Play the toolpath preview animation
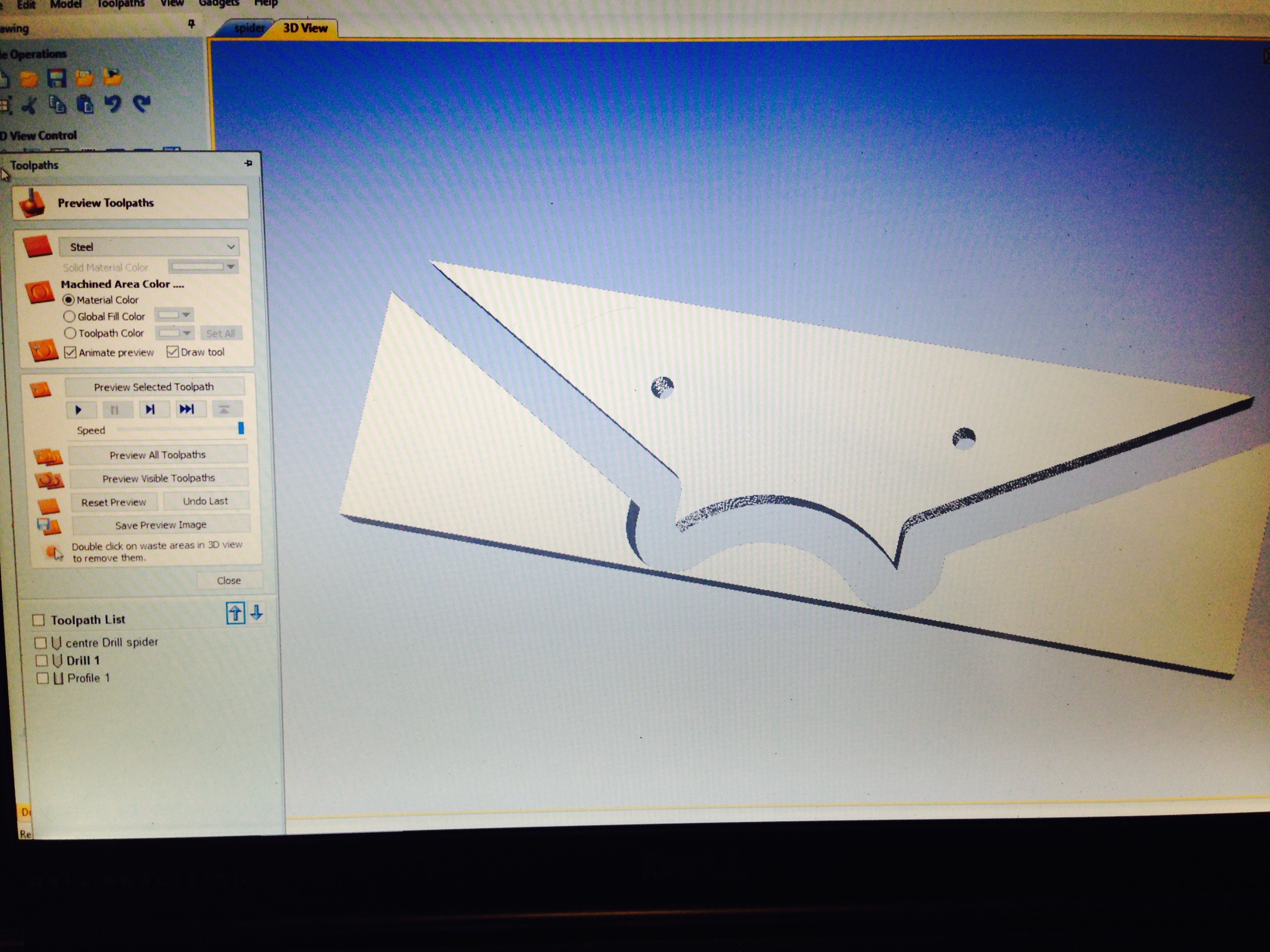 79,410
